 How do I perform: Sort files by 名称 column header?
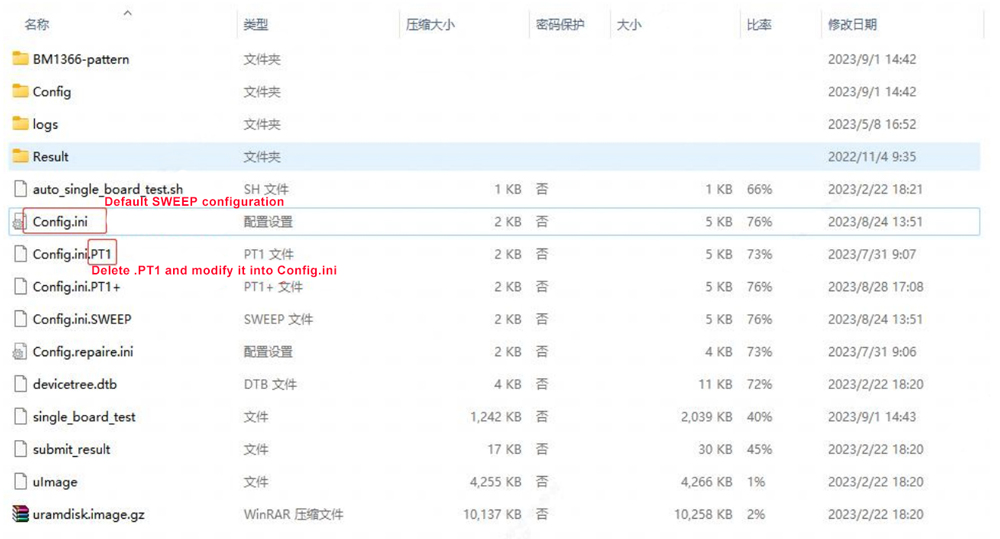tap(37, 24)
